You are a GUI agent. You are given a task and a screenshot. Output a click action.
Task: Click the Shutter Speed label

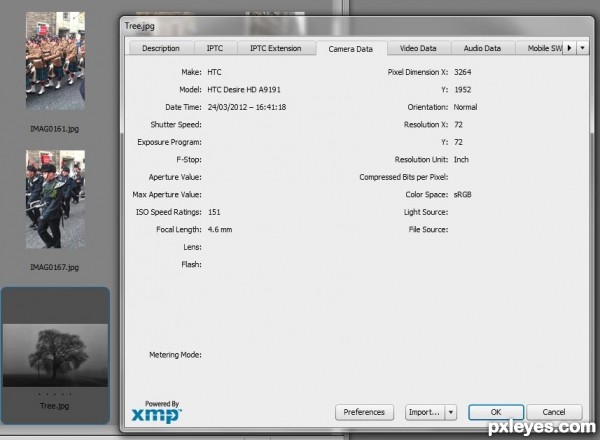coord(176,125)
